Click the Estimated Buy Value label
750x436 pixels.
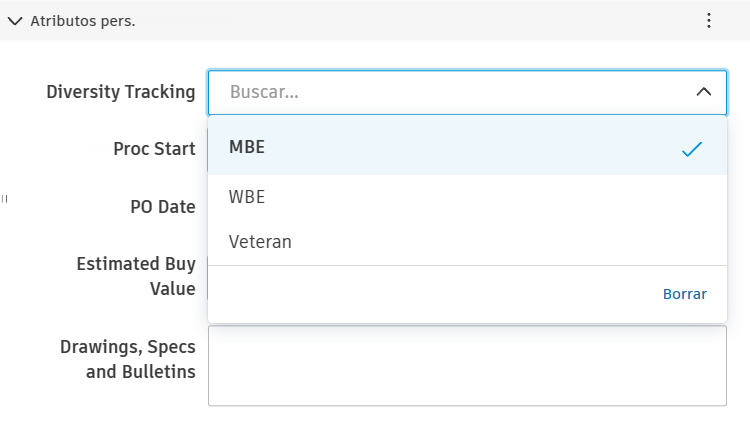click(x=136, y=276)
